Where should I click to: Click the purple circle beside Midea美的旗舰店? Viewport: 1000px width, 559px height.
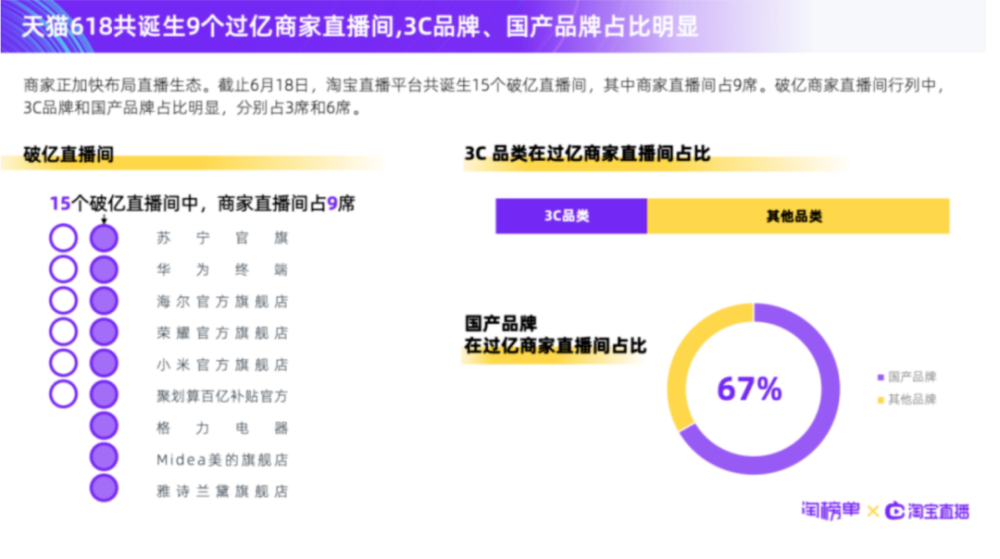[103, 457]
